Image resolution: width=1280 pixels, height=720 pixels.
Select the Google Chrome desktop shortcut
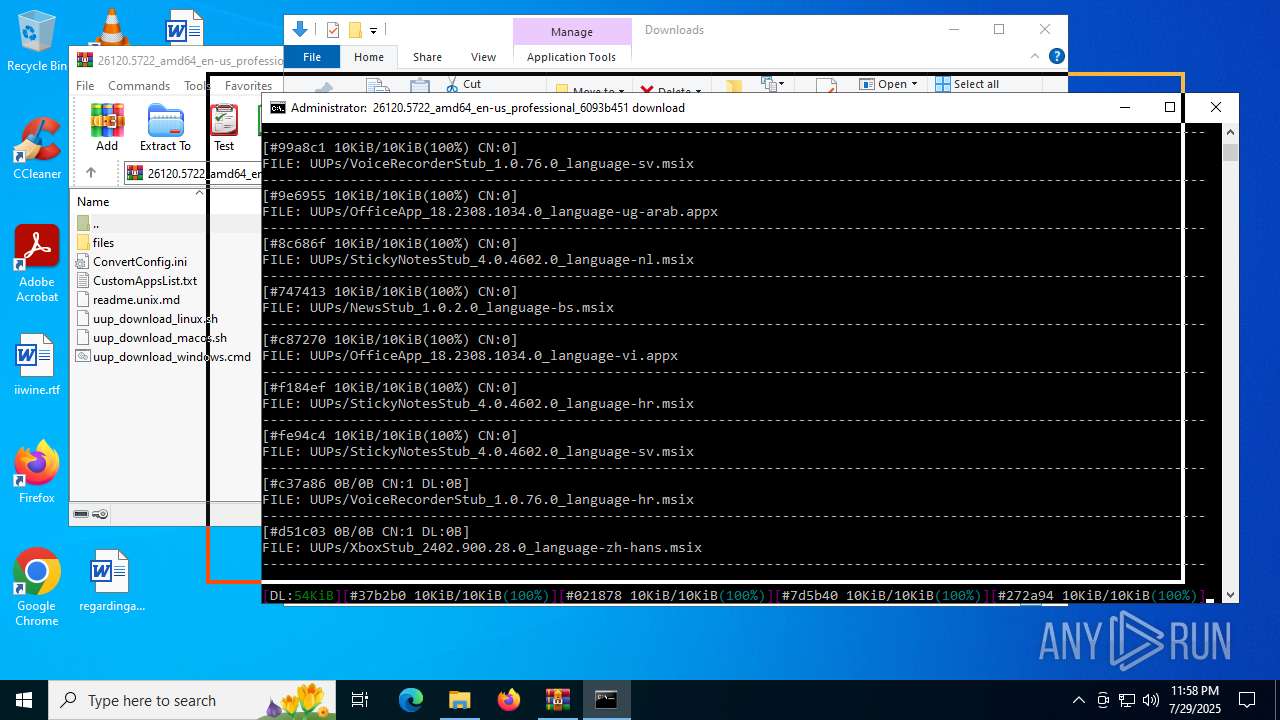(x=37, y=588)
